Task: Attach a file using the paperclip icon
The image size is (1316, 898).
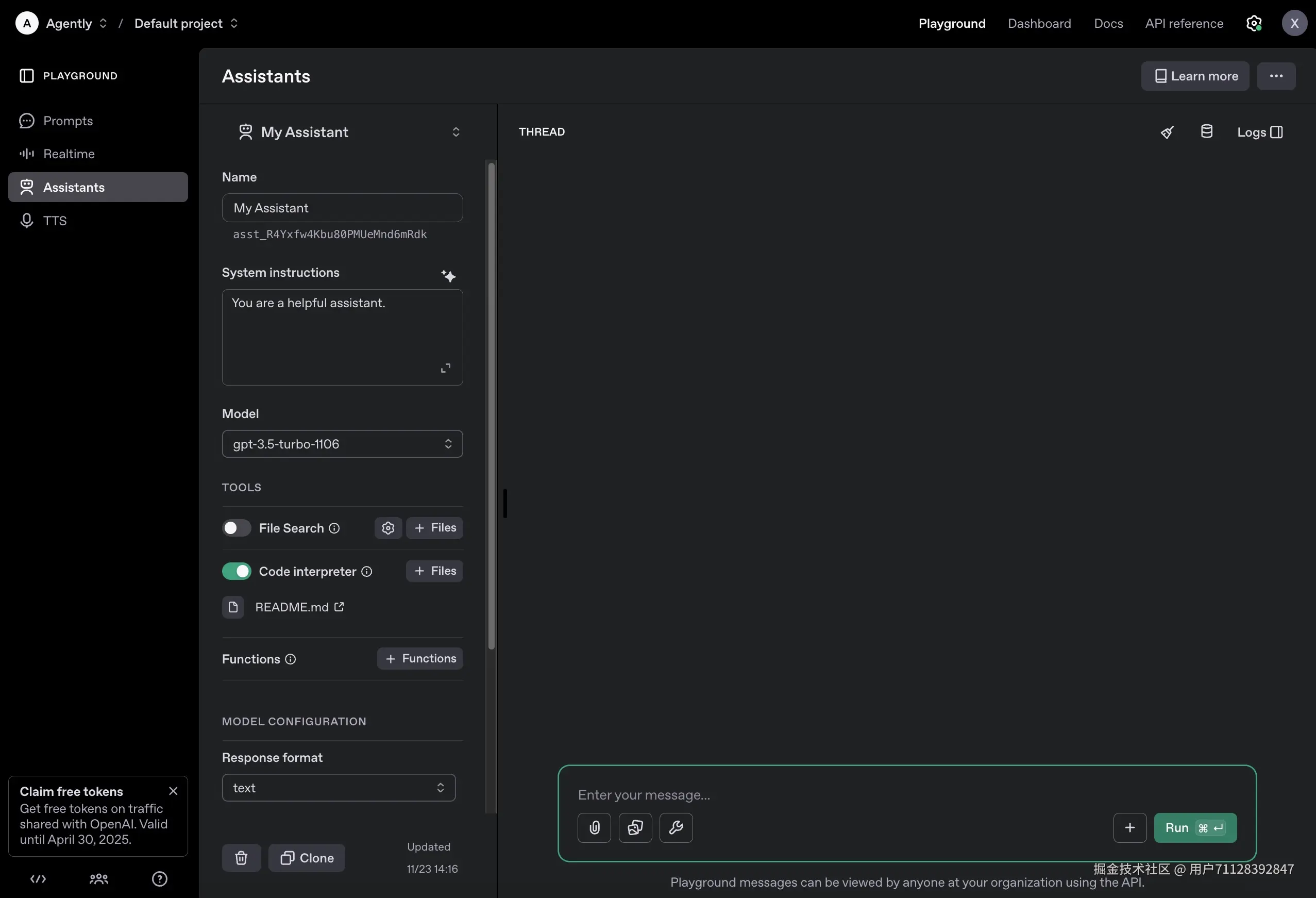Action: [594, 828]
